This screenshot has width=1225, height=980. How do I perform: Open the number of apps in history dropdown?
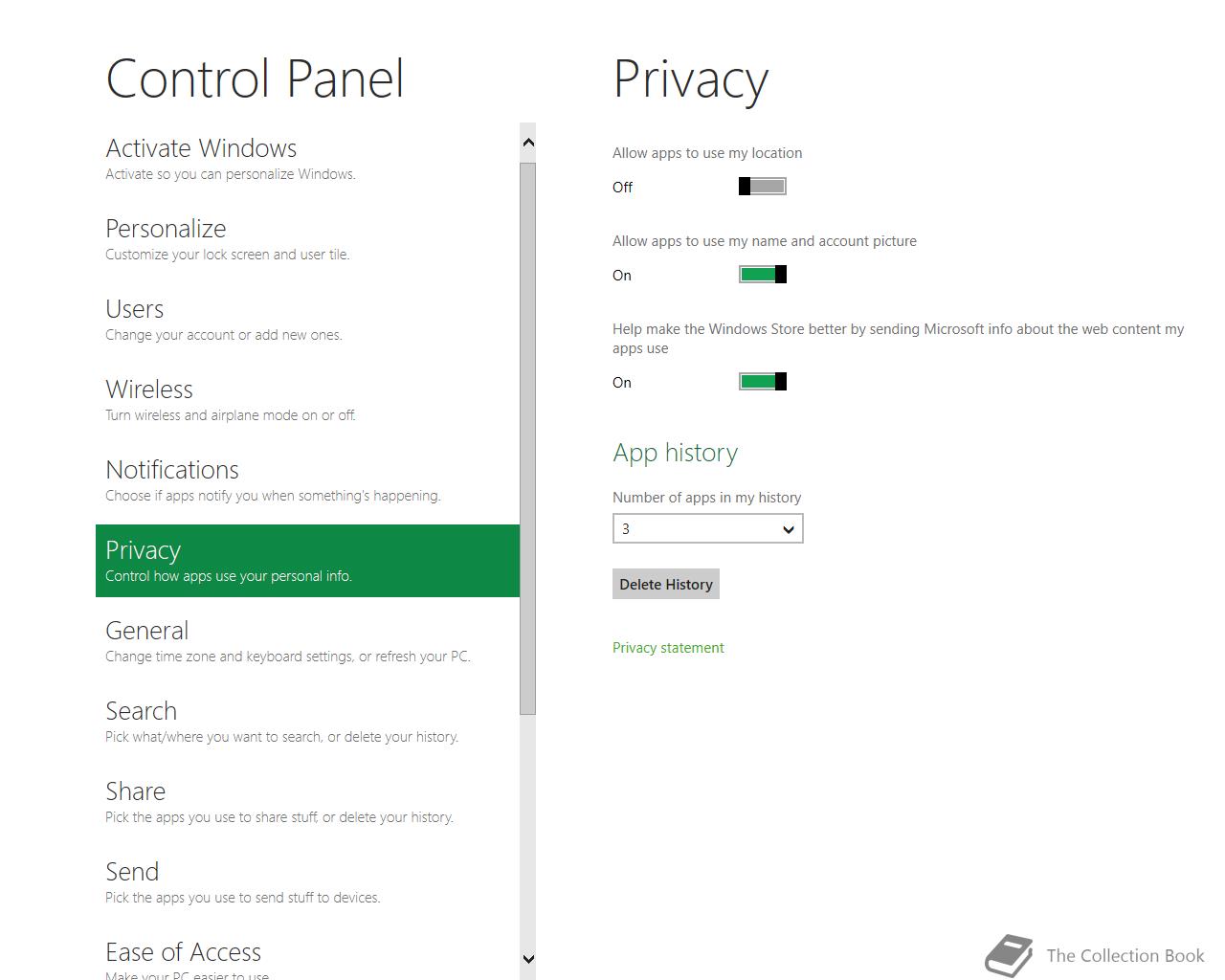pyautogui.click(x=707, y=528)
